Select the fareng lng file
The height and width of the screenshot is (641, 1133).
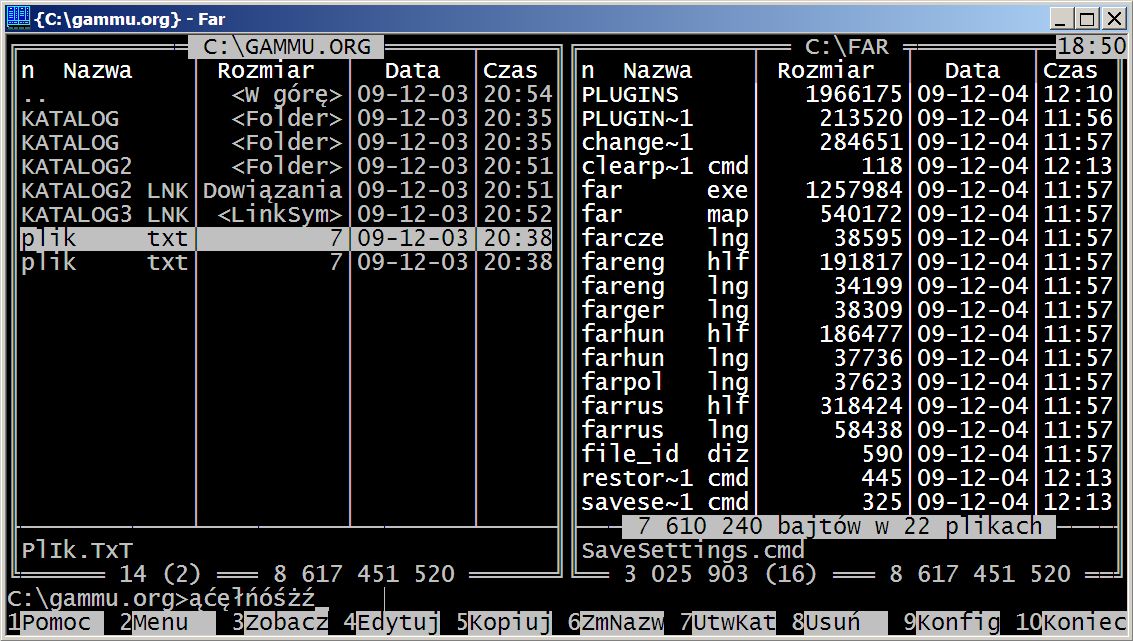(x=847, y=286)
